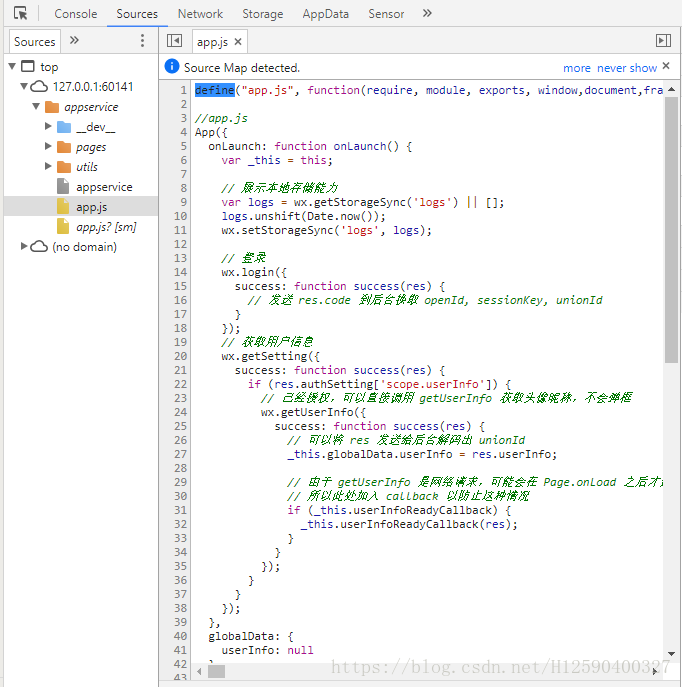The width and height of the screenshot is (682, 687).
Task: Collapse the 127.0.0.1:60141 domain node
Action: [24, 86]
